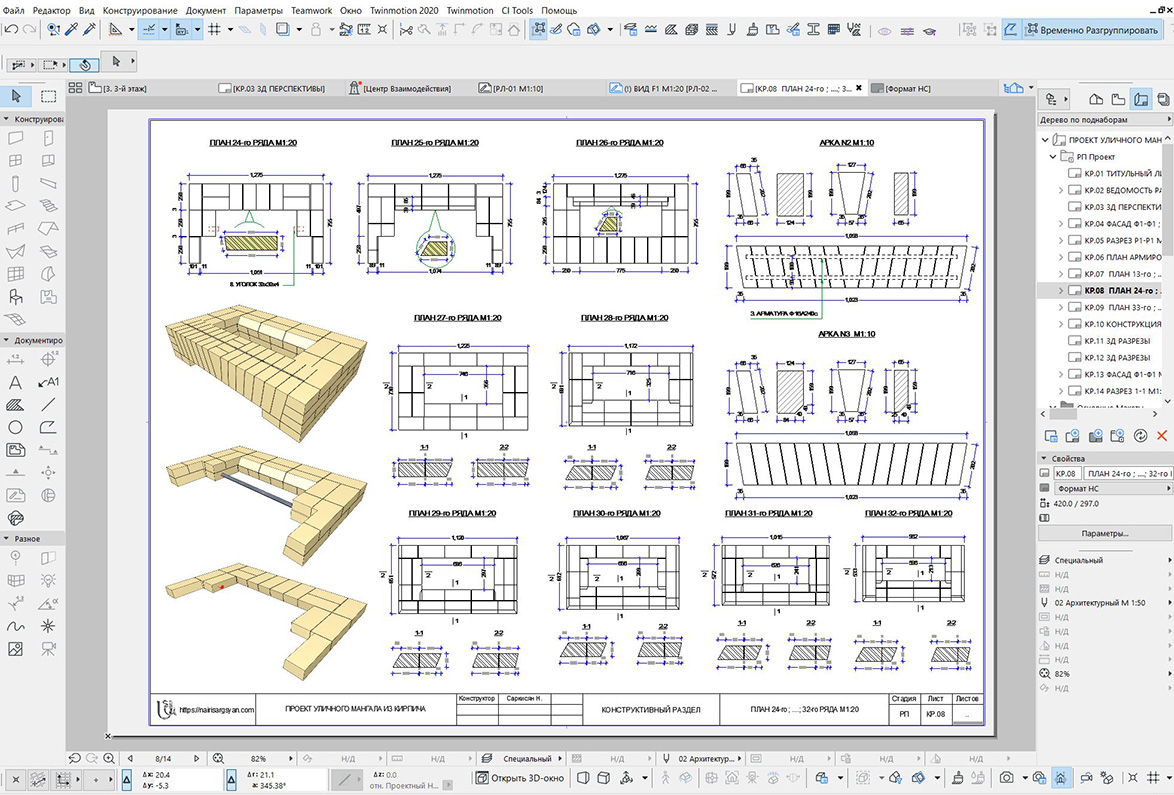Go to previous layout arrow before 8/14
The image size is (1174, 795).
(130, 758)
